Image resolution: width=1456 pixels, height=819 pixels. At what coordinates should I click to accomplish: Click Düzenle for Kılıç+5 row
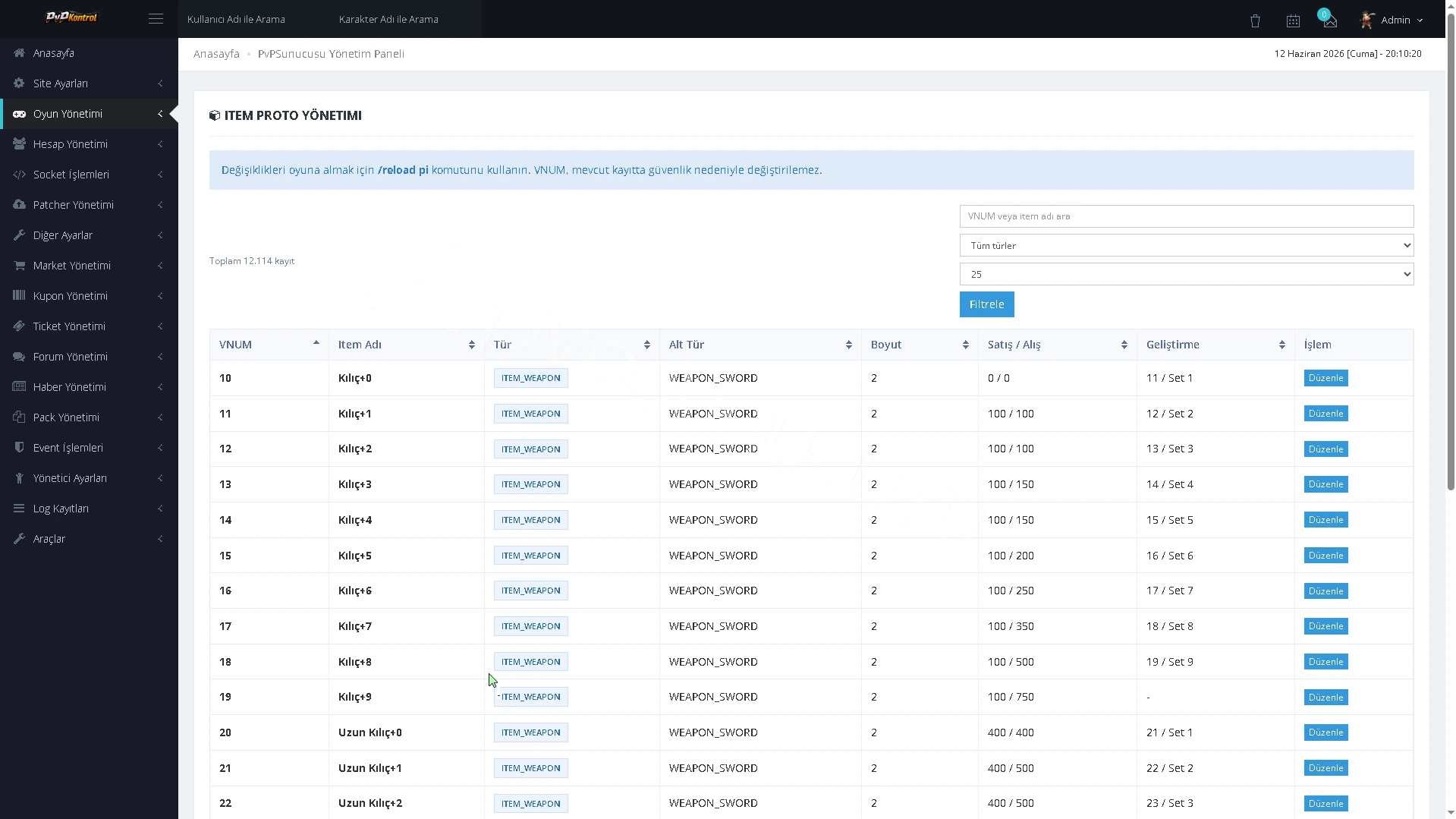1325,556
